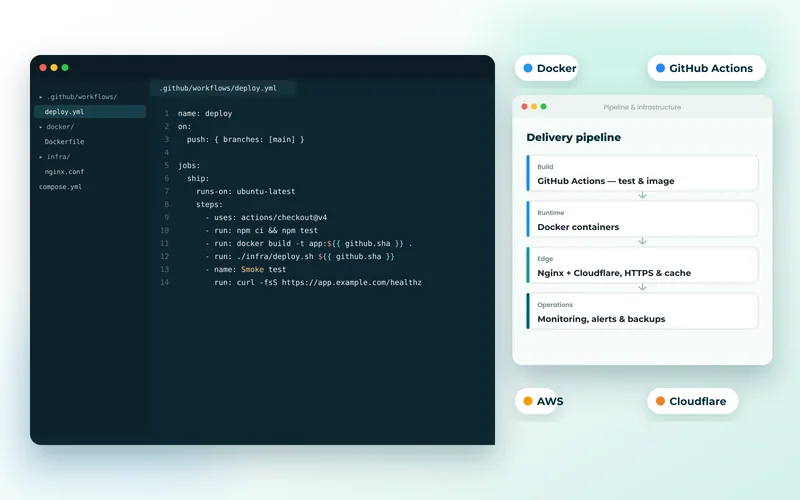Minimize the Pipeline & infrastructure window

pos(534,107)
